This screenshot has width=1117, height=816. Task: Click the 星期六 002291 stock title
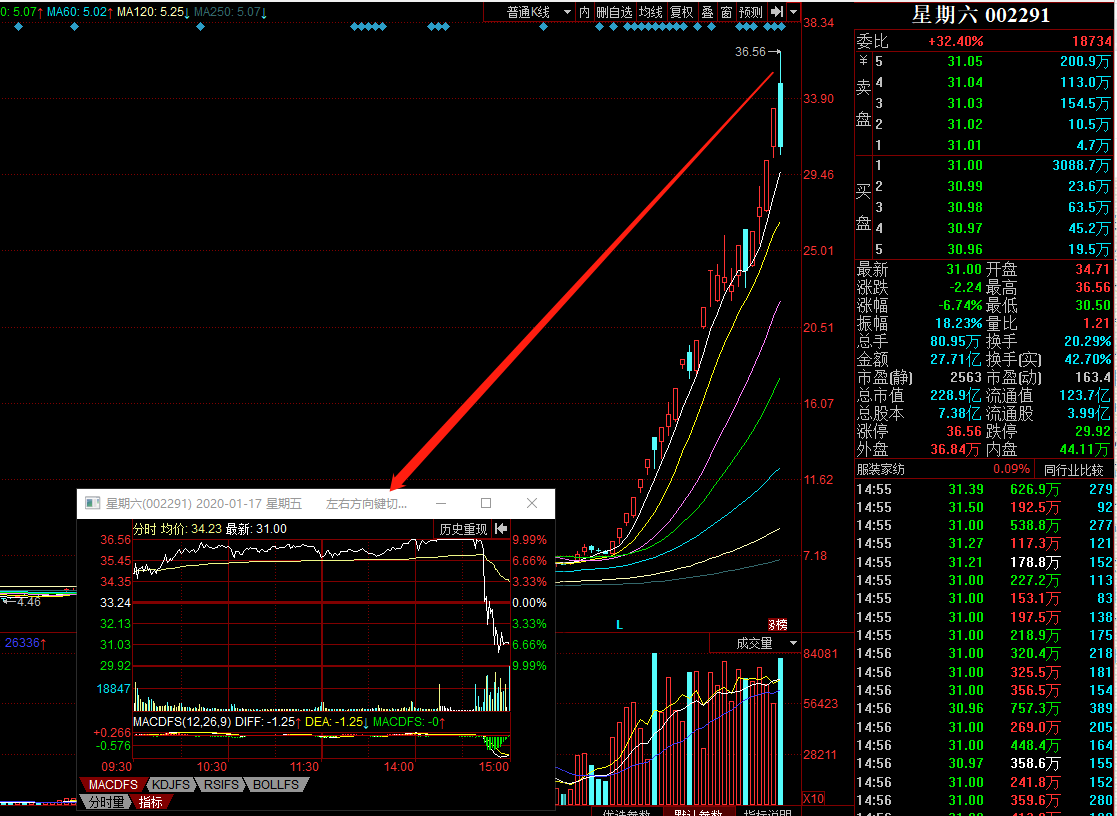tap(981, 15)
